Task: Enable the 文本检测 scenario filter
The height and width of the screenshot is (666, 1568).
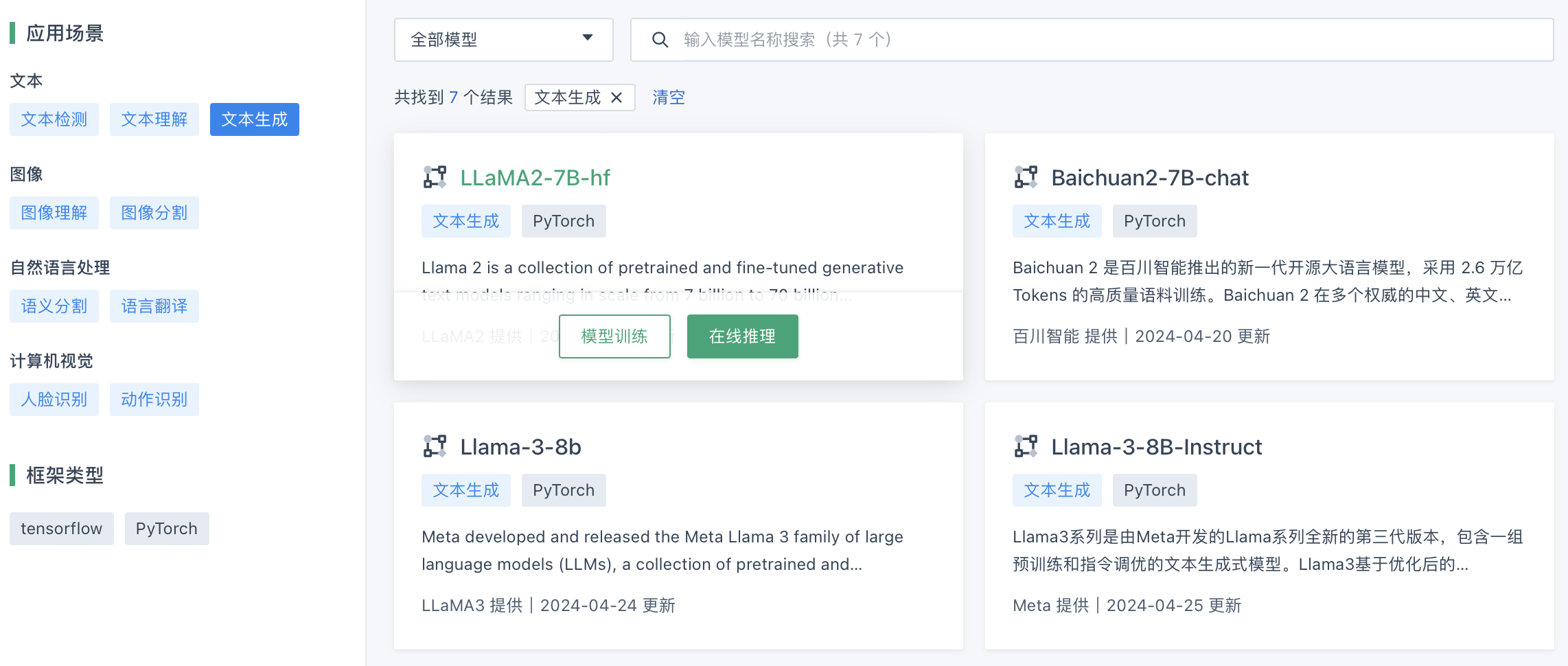Action: [54, 119]
